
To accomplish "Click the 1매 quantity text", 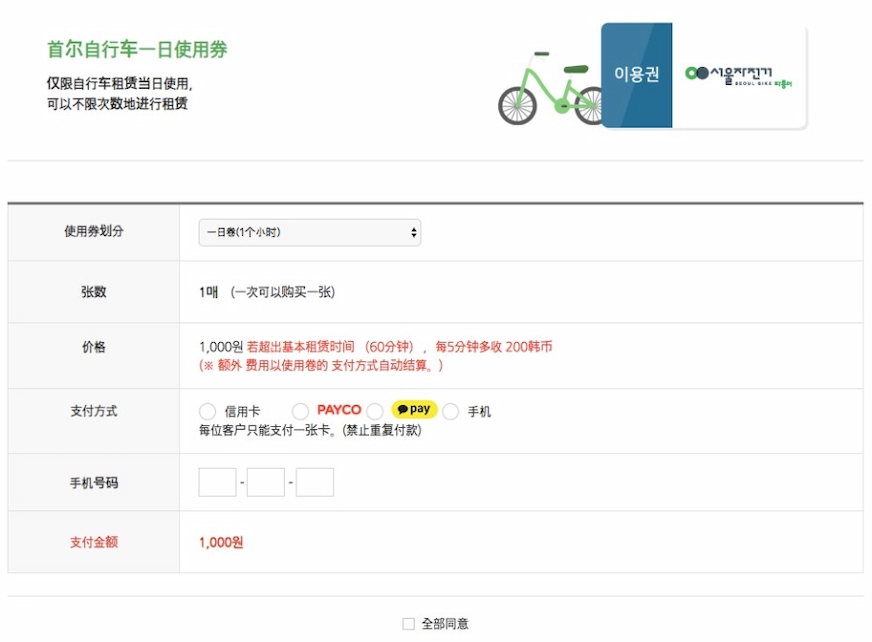I will tap(209, 292).
